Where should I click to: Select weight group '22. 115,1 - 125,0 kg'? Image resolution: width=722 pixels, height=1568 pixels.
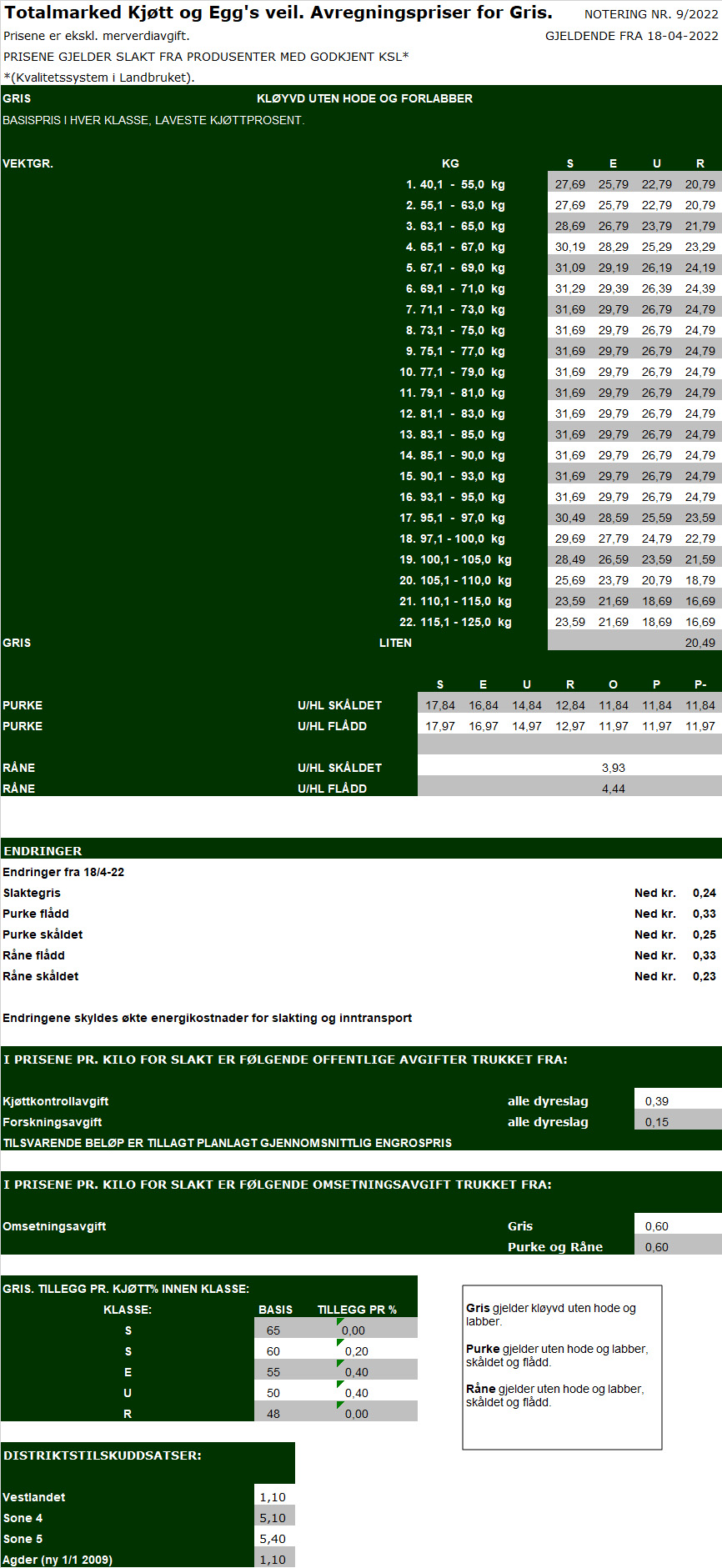(455, 622)
